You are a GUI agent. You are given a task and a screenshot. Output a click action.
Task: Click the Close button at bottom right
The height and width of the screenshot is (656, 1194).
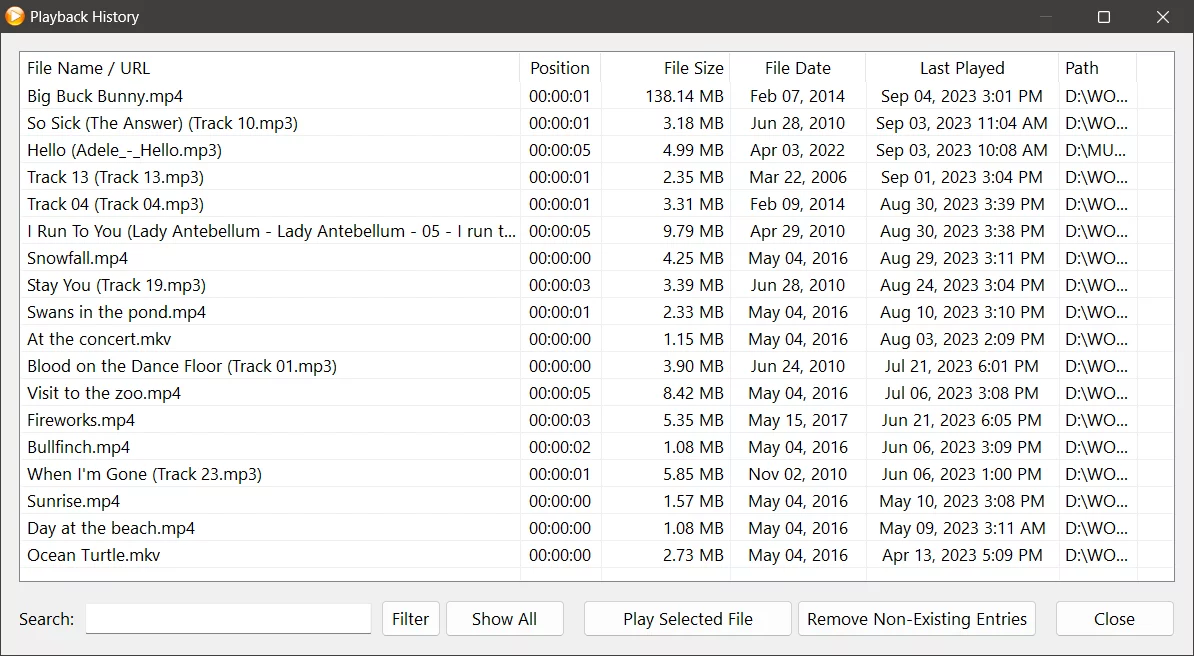[x=1114, y=619]
